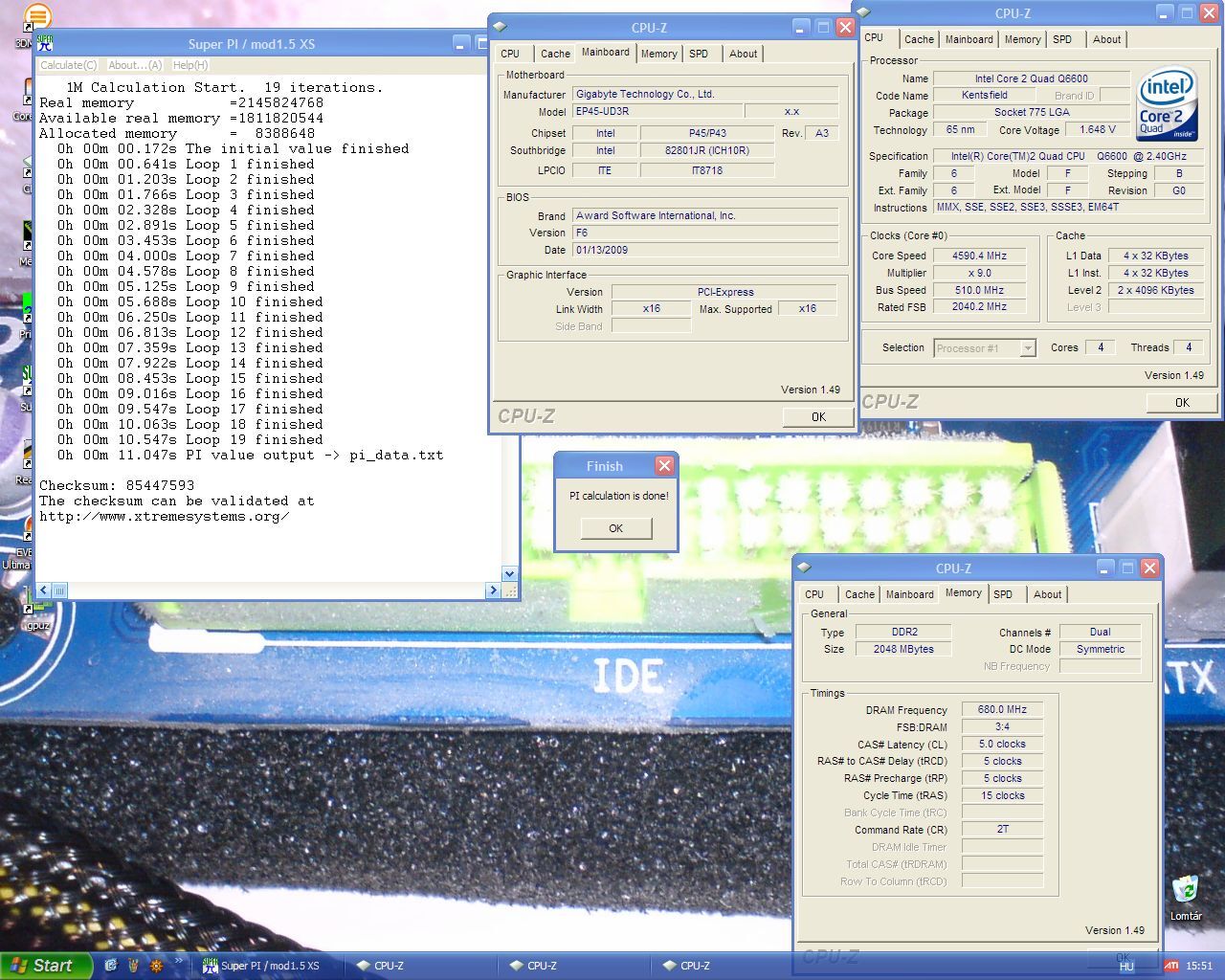This screenshot has height=980, width=1225.
Task: Click the Core Voltage 1.648 V value
Action: click(x=1097, y=129)
